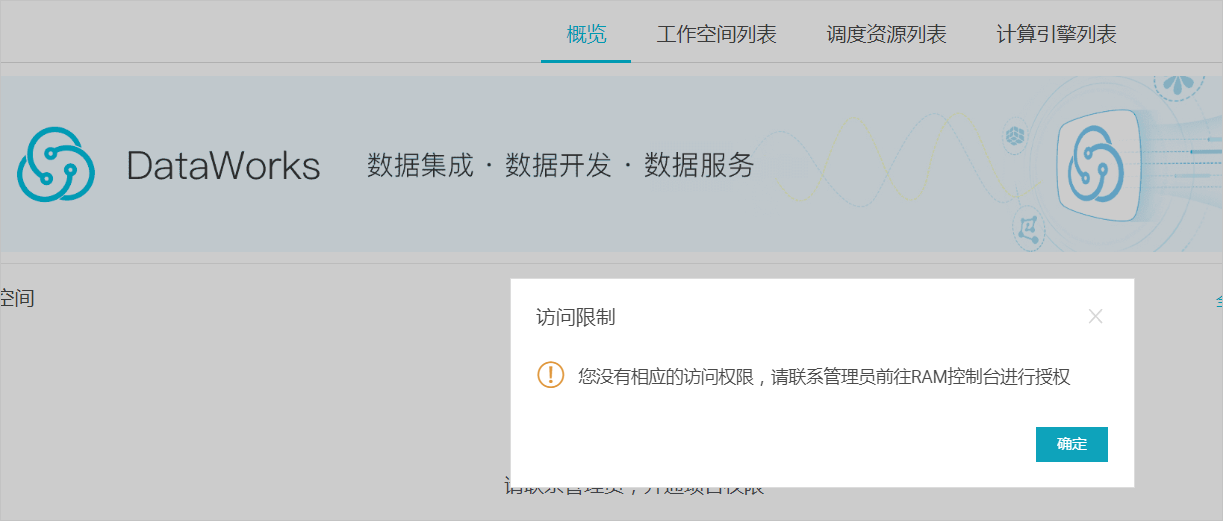
Task: Close the 访问限制 dialog with X
Action: [1095, 317]
